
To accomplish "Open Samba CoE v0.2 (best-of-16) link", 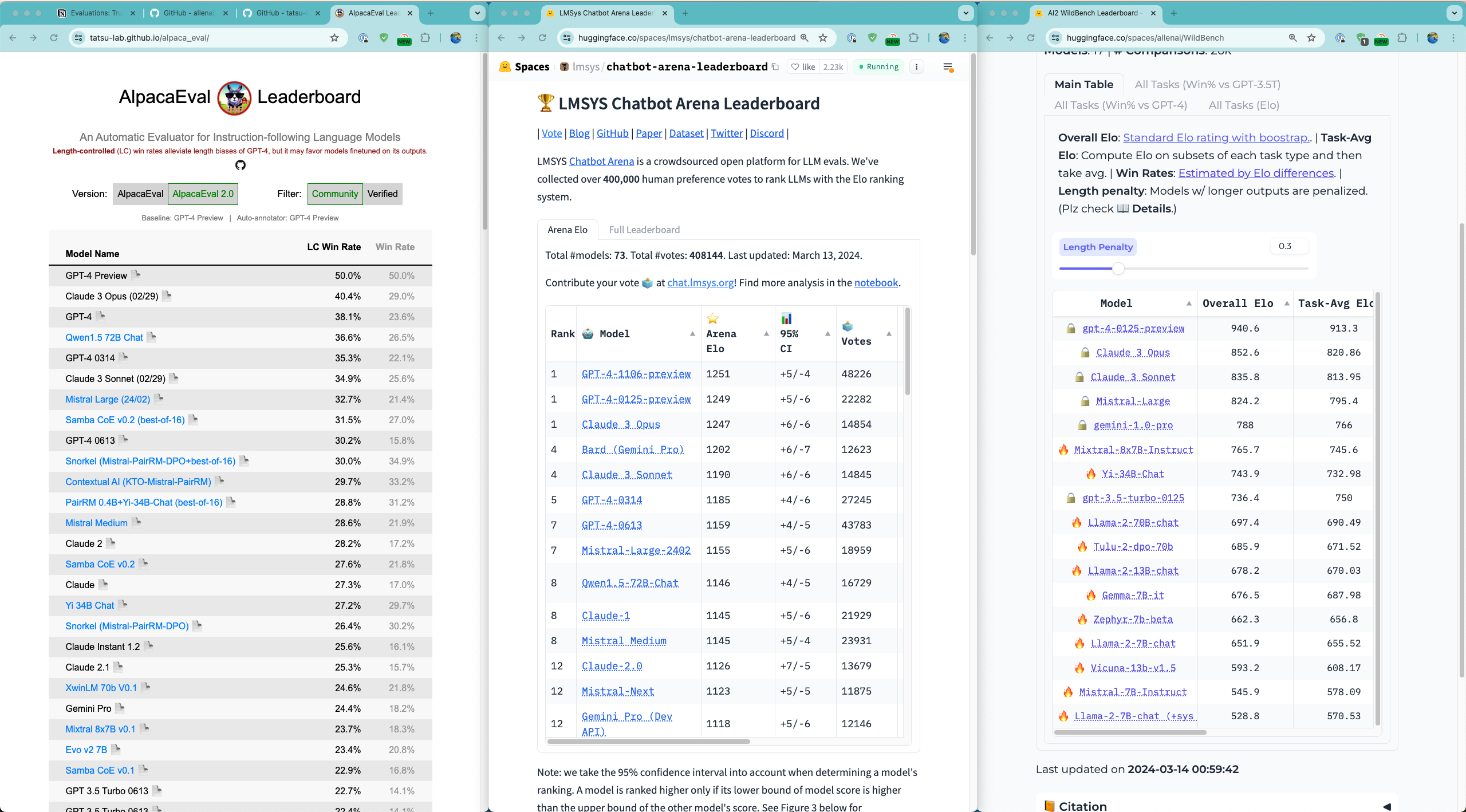I will click(x=125, y=420).
